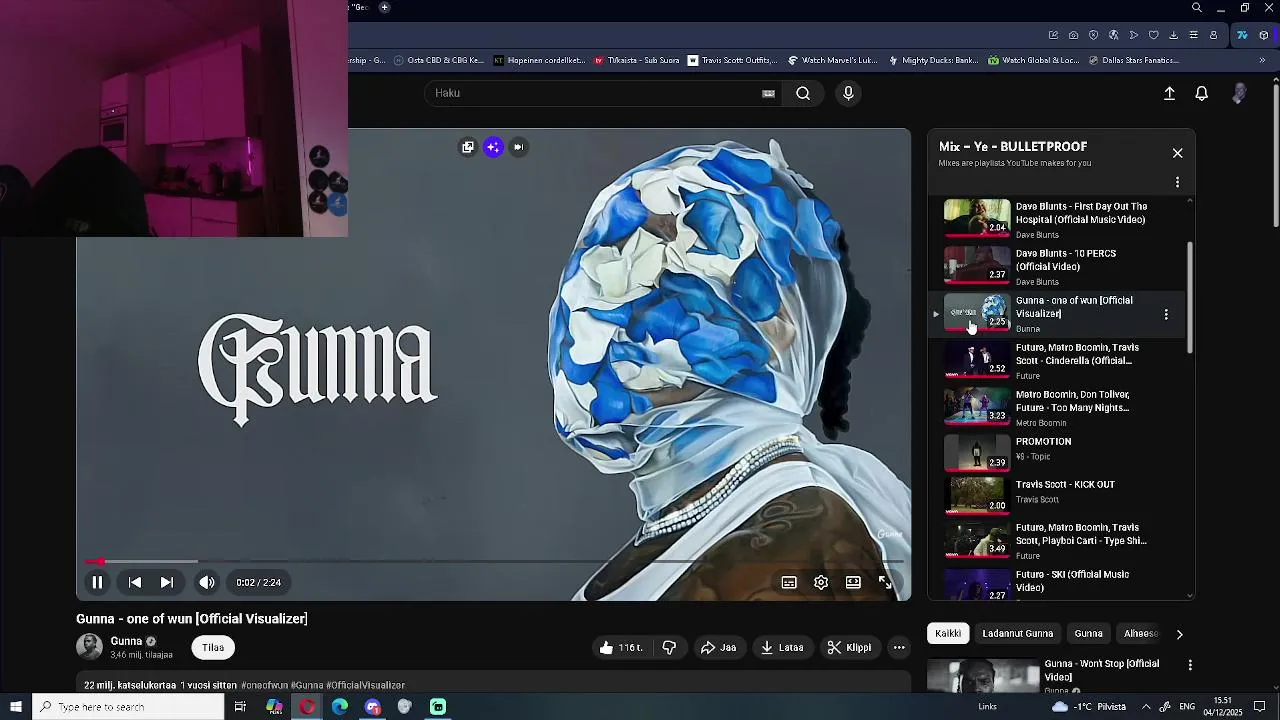Select the Gunna filter chip
Viewport: 1280px width, 720px height.
[x=1088, y=633]
